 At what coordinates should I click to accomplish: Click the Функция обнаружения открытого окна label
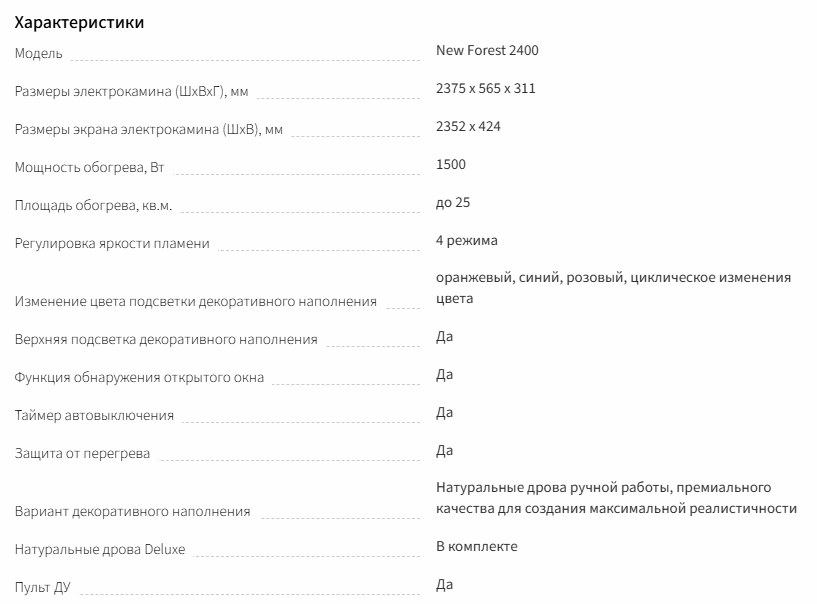click(x=139, y=378)
